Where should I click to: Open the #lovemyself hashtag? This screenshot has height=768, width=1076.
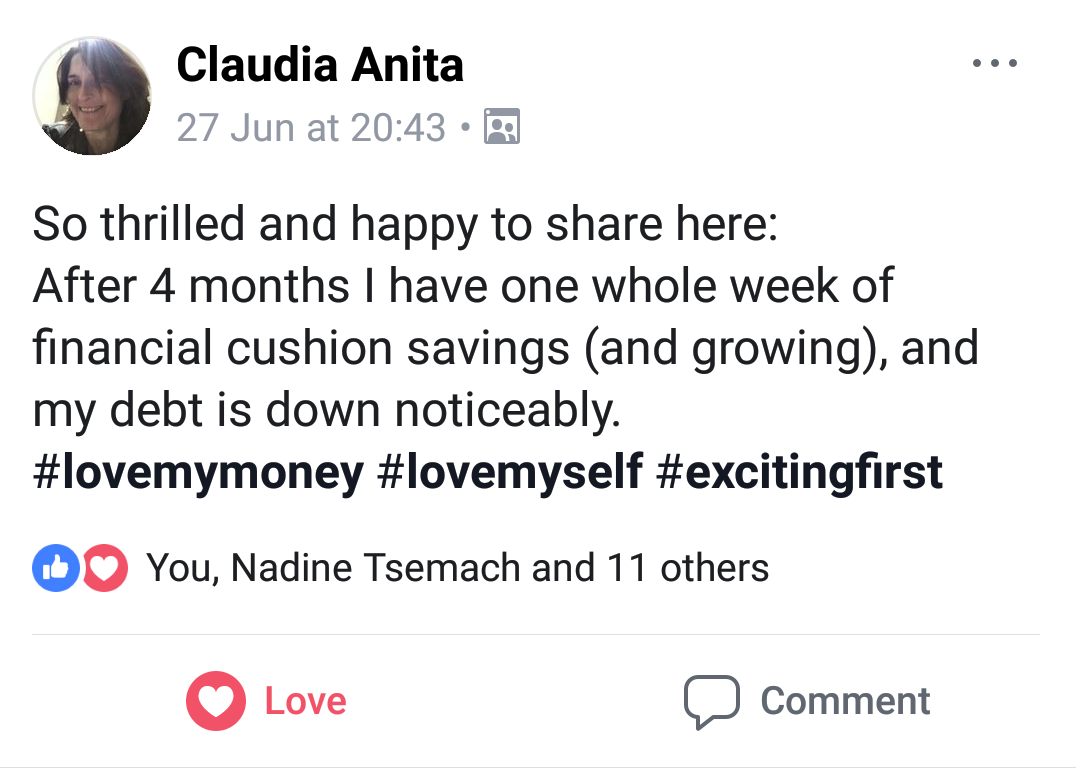point(510,472)
